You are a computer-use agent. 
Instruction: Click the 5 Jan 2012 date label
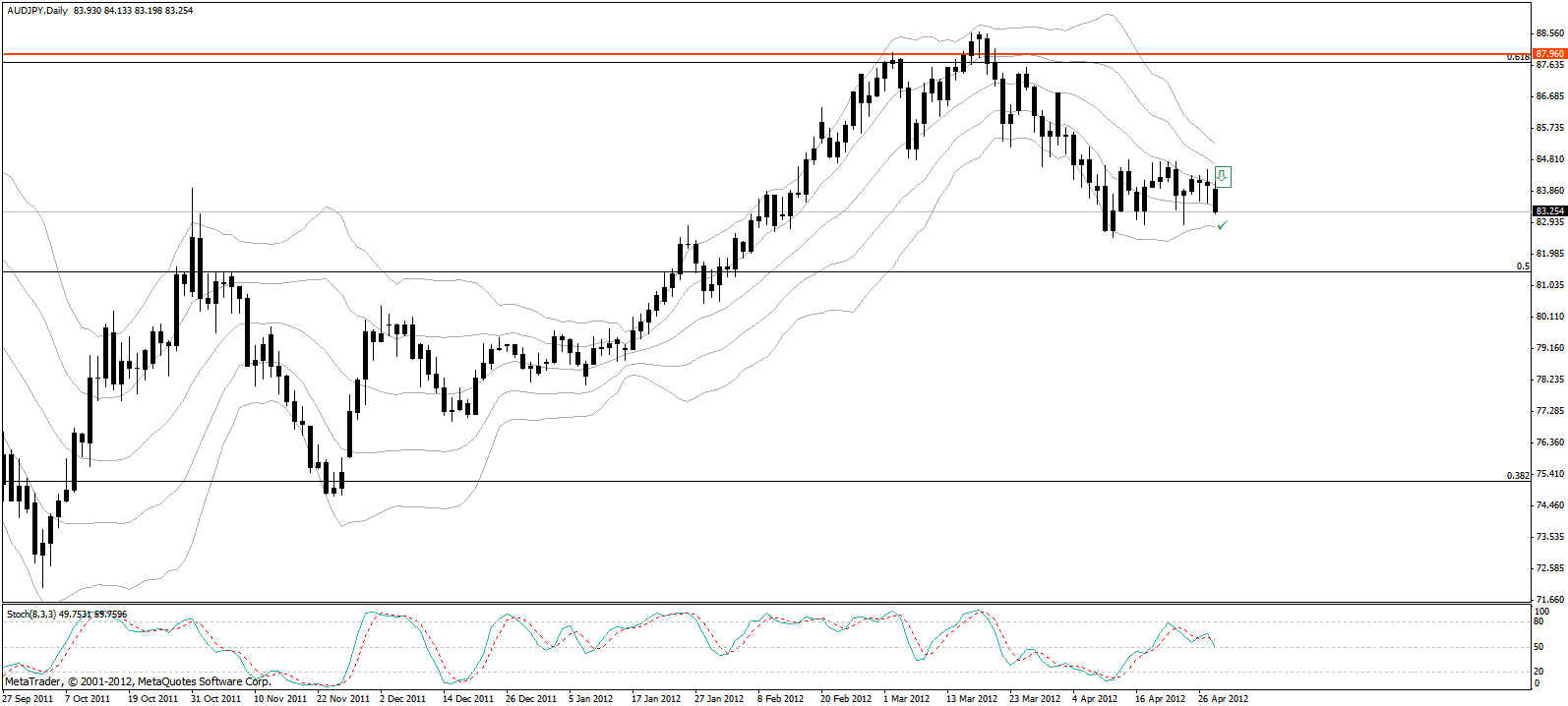coord(590,699)
